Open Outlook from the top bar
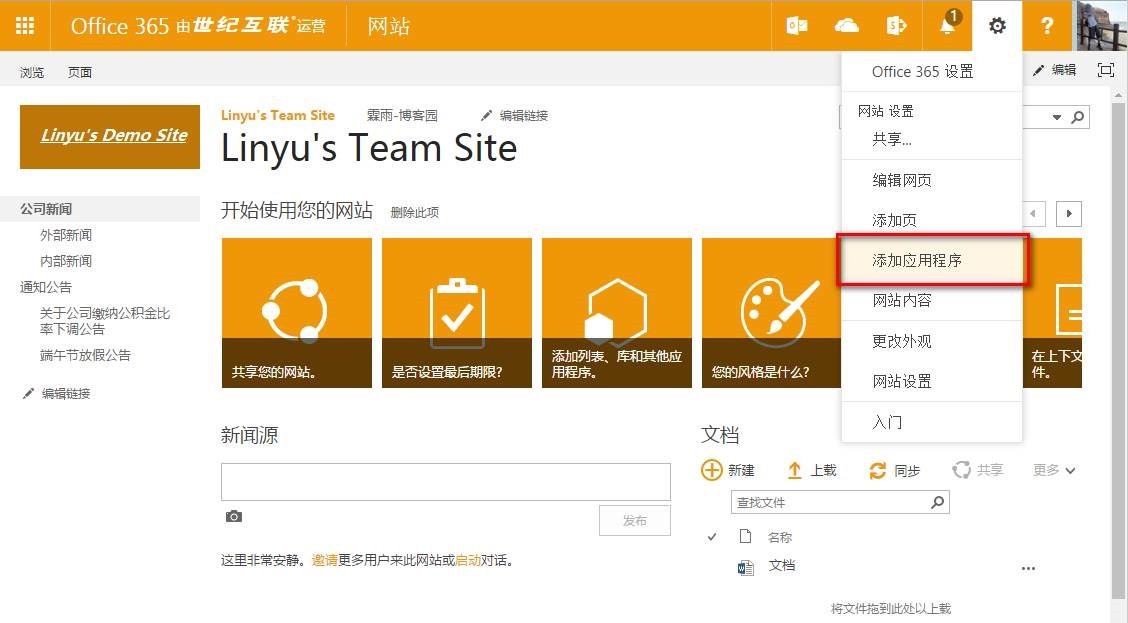The image size is (1128, 623). tap(797, 26)
